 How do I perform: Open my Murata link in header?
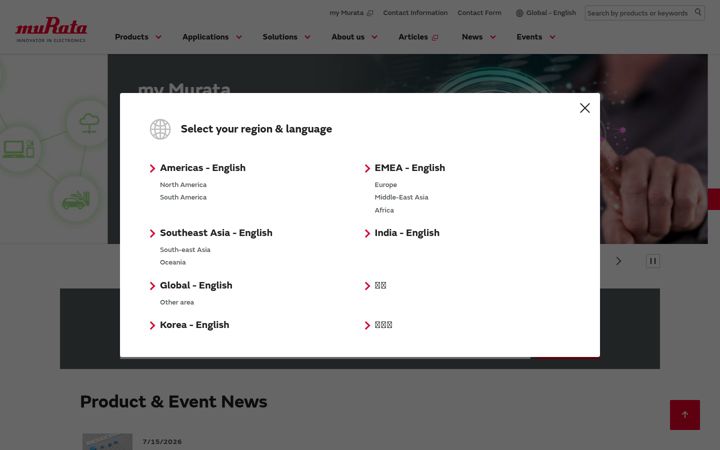tap(346, 13)
